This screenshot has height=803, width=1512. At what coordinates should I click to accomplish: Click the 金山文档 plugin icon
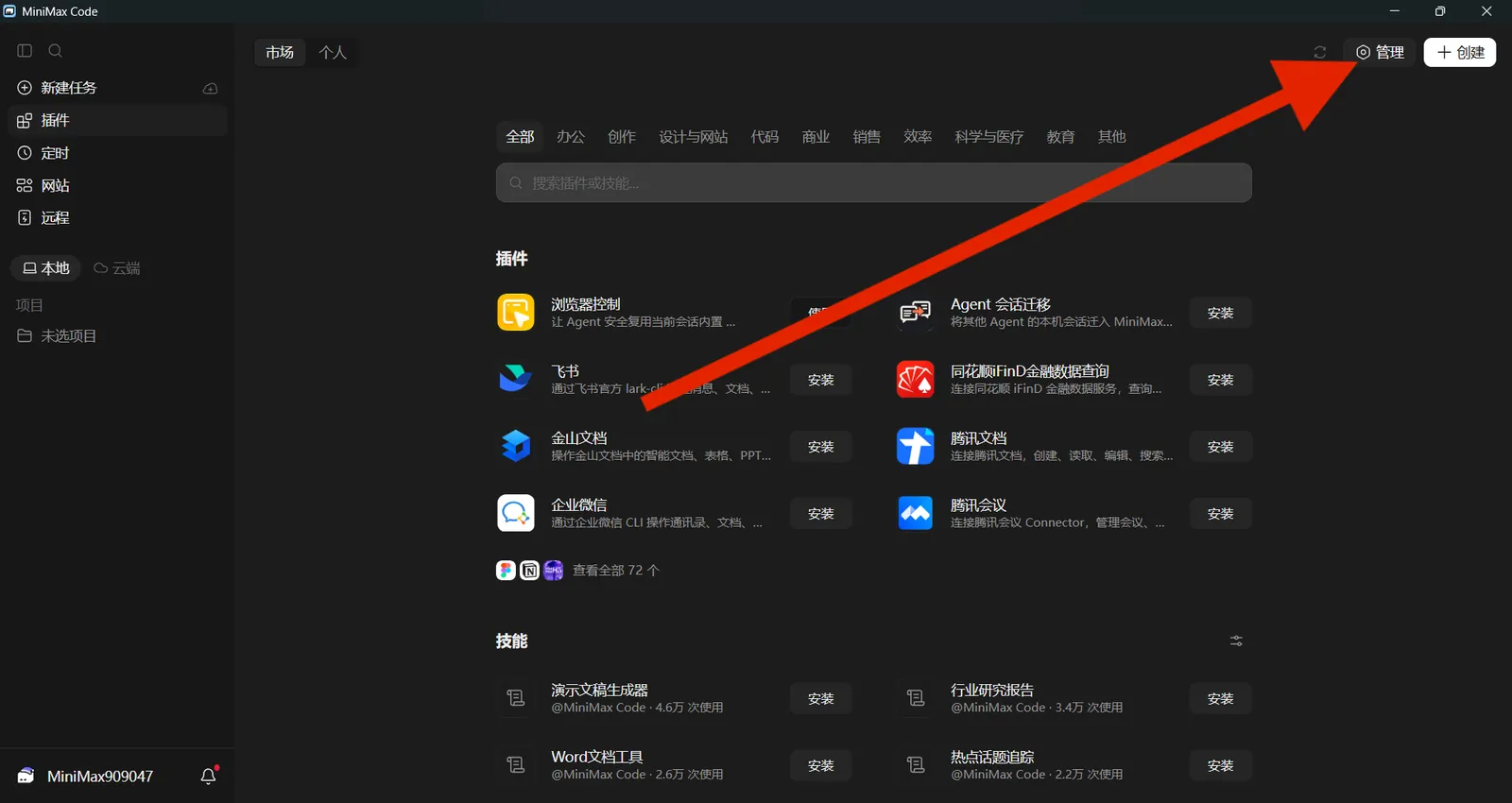[516, 446]
